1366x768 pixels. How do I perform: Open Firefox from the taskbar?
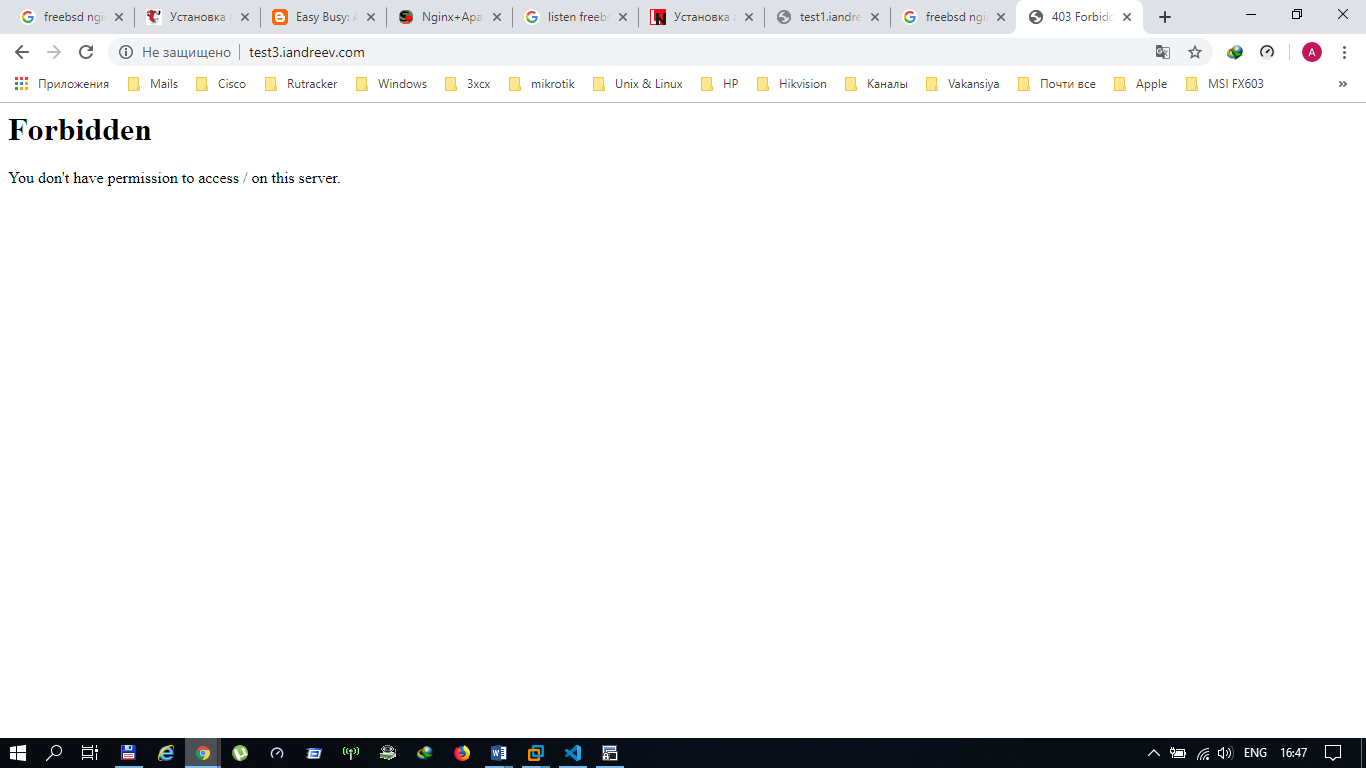461,753
